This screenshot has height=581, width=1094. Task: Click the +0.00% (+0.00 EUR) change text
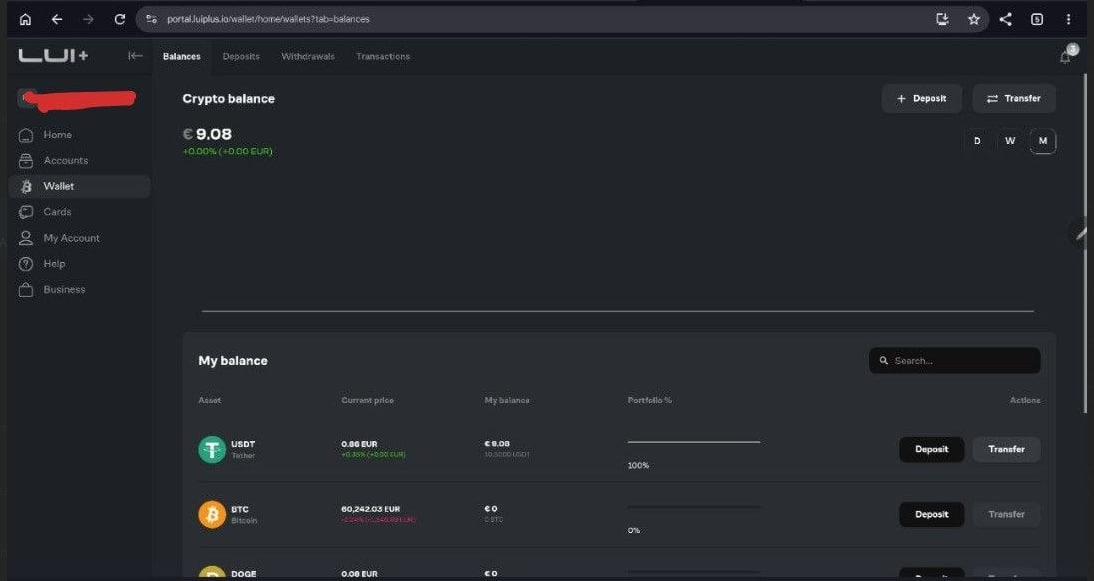pos(227,151)
